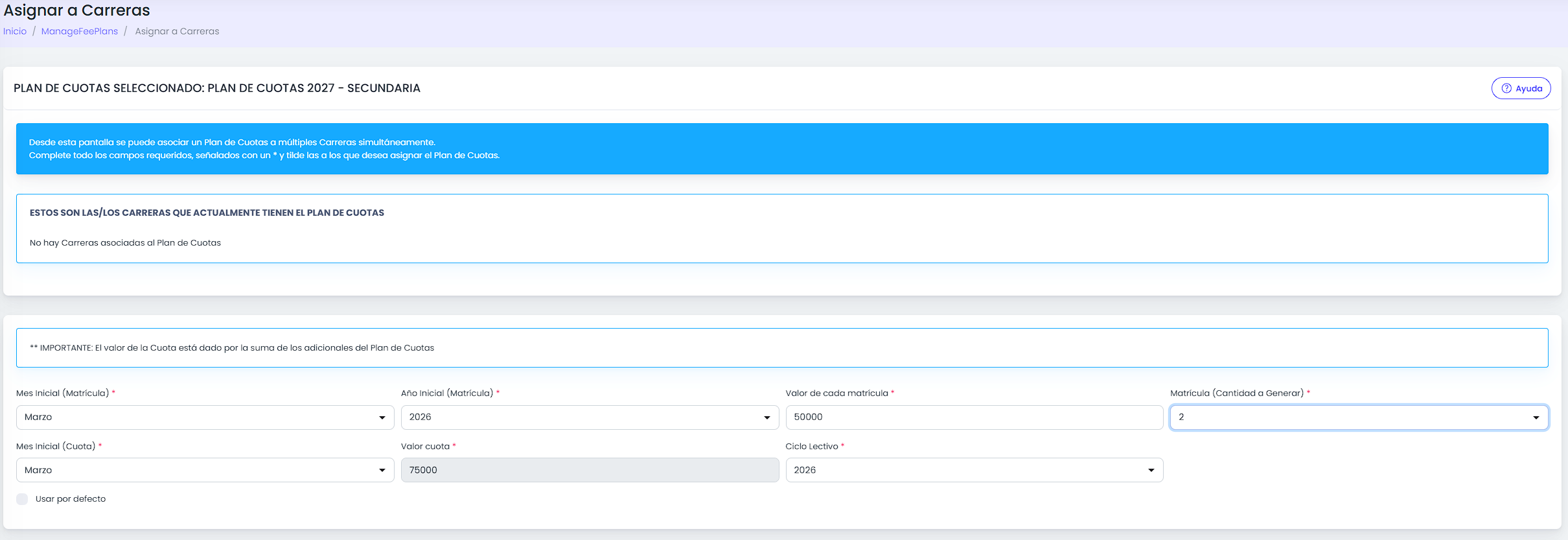1568x540 pixels.
Task: Click the blue info banner text
Action: 264,149
